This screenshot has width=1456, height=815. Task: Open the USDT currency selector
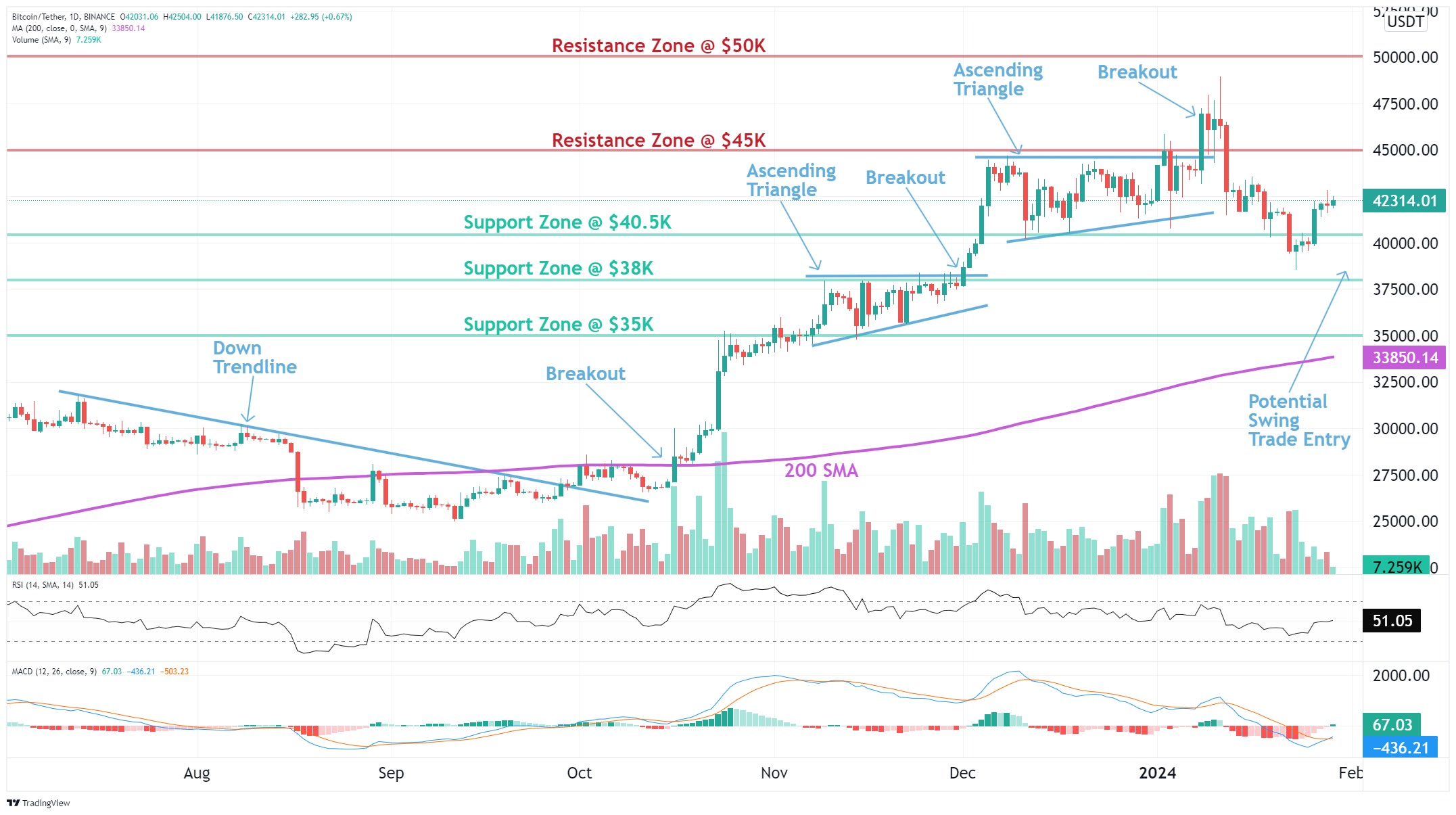(1405, 22)
